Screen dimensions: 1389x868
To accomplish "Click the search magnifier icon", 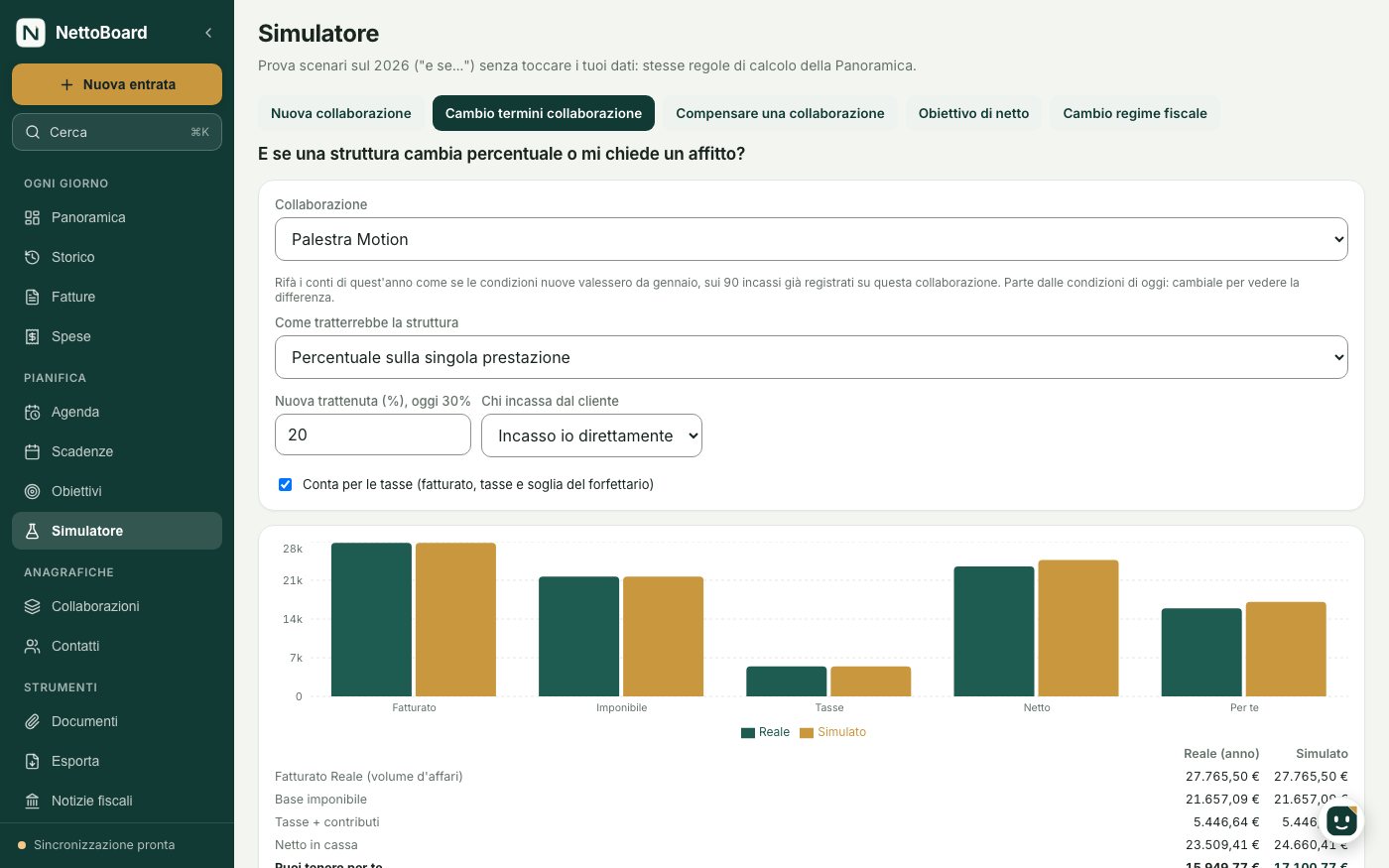I will pyautogui.click(x=33, y=132).
